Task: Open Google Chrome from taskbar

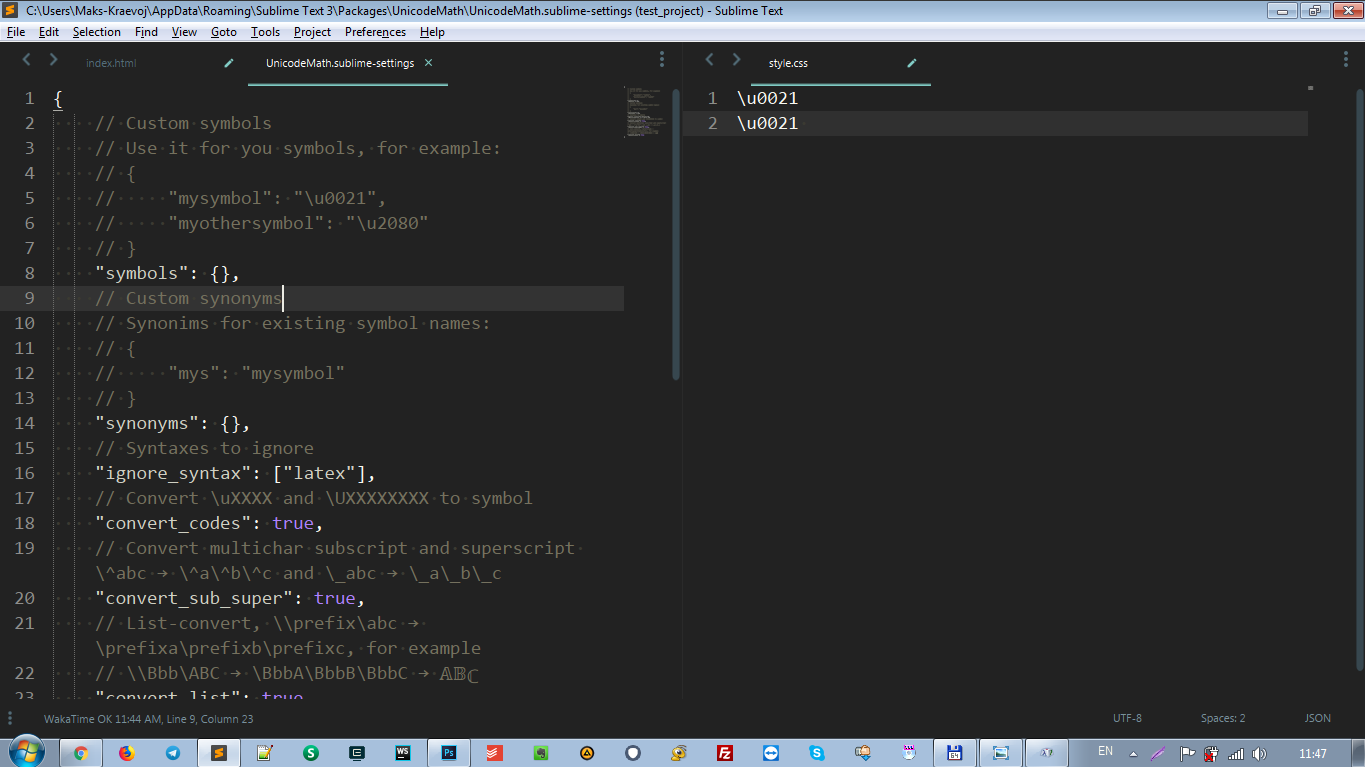Action: 80,753
